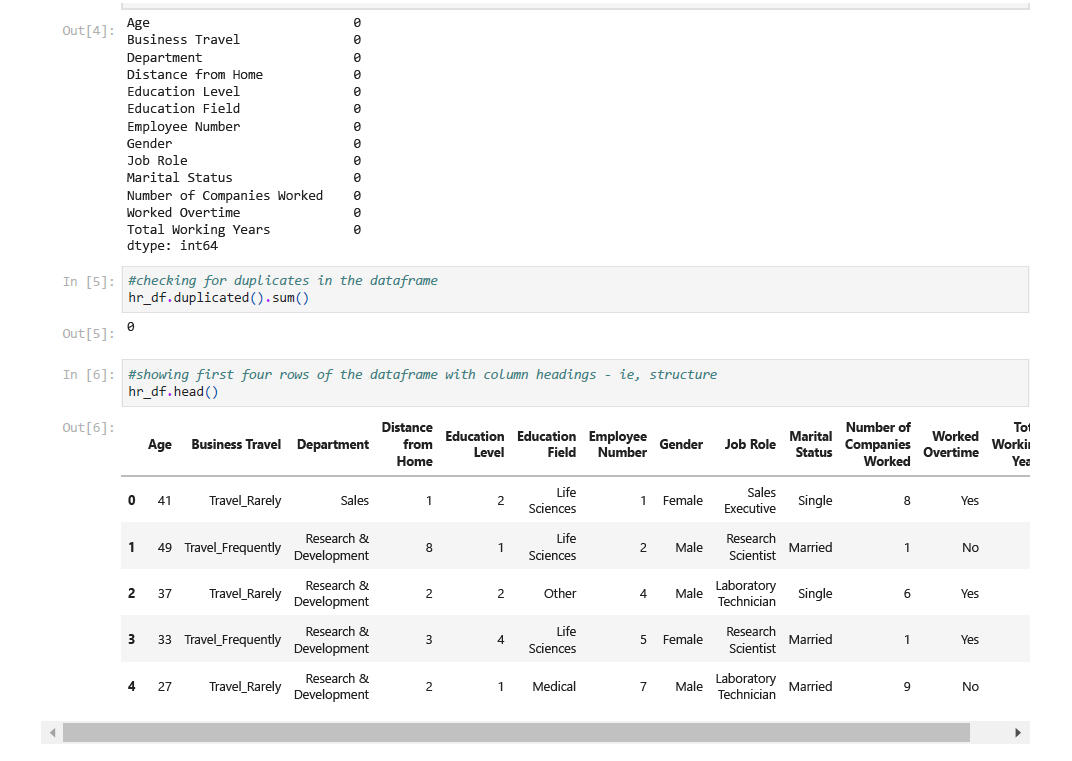The height and width of the screenshot is (761, 1072).
Task: Click the '#checking for duplicates' comment
Action: [282, 280]
